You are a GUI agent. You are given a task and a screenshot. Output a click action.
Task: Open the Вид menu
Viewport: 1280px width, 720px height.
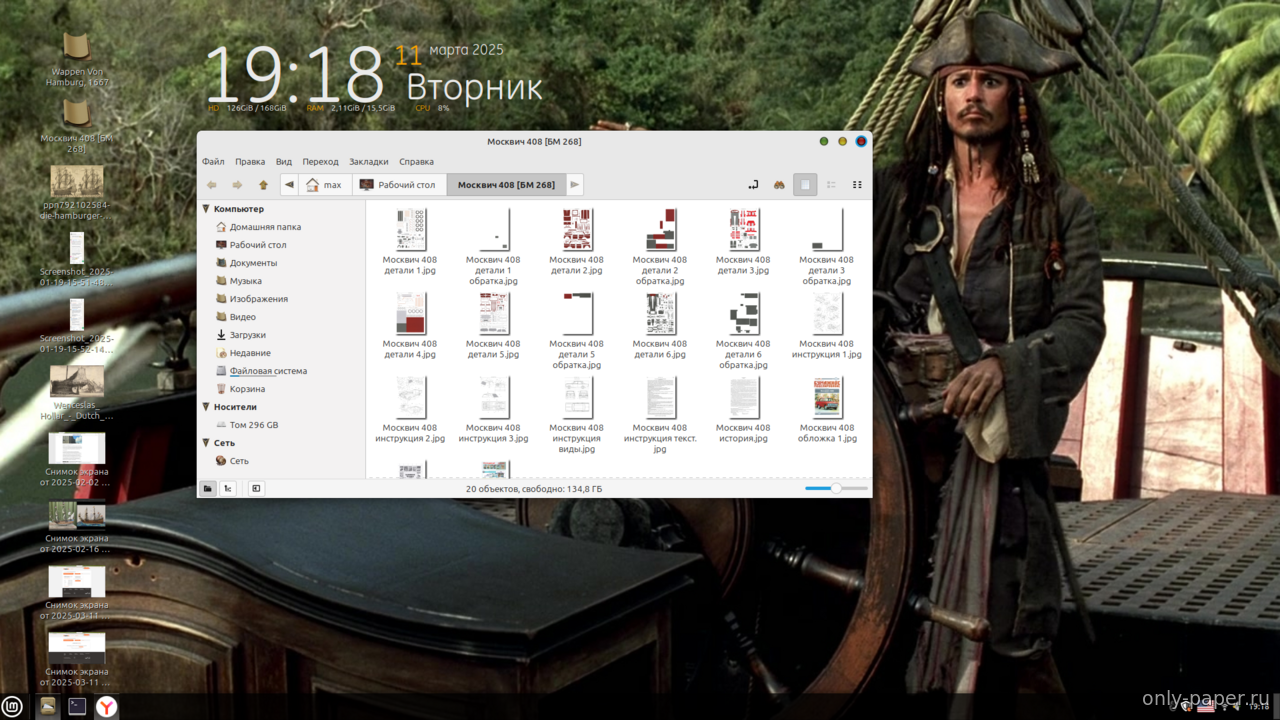(x=284, y=162)
